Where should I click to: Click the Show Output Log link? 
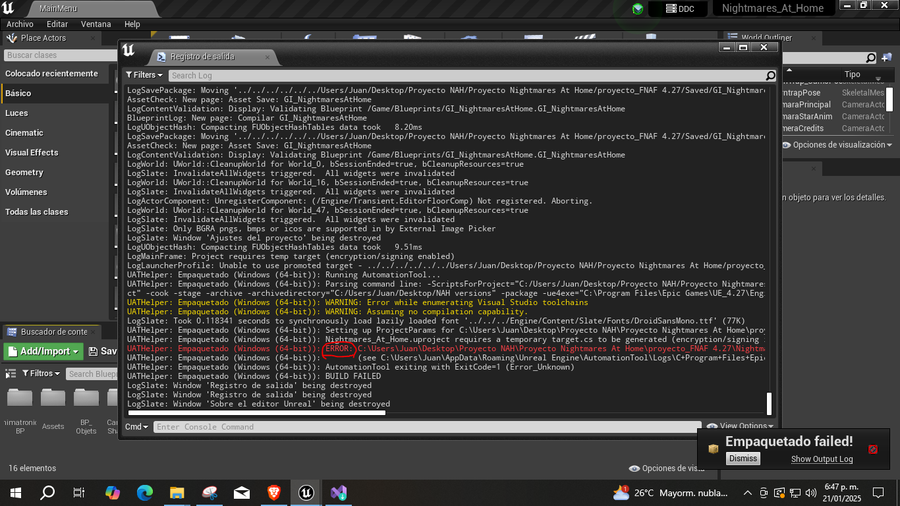pos(821,459)
